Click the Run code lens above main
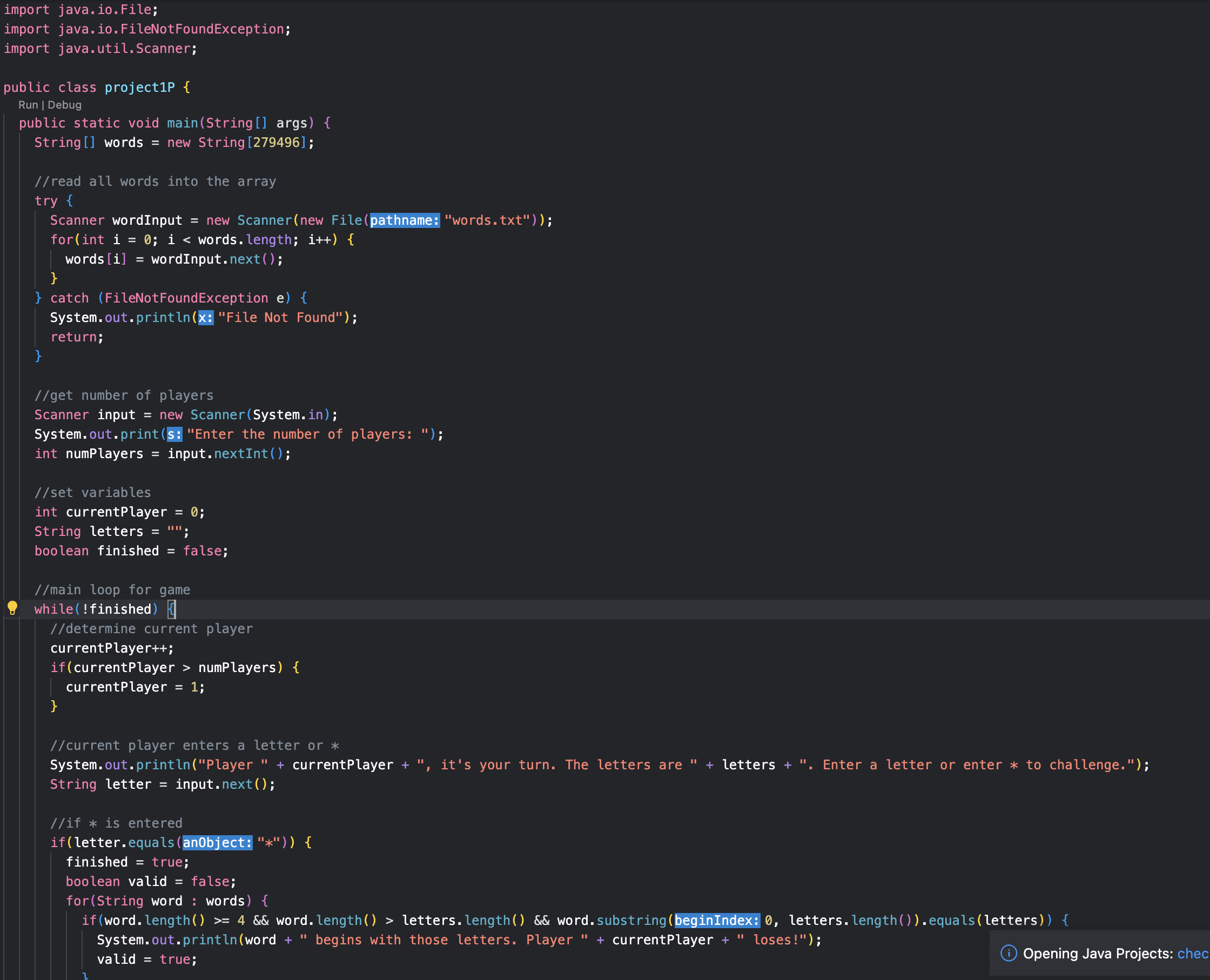The image size is (1210, 980). coord(28,105)
